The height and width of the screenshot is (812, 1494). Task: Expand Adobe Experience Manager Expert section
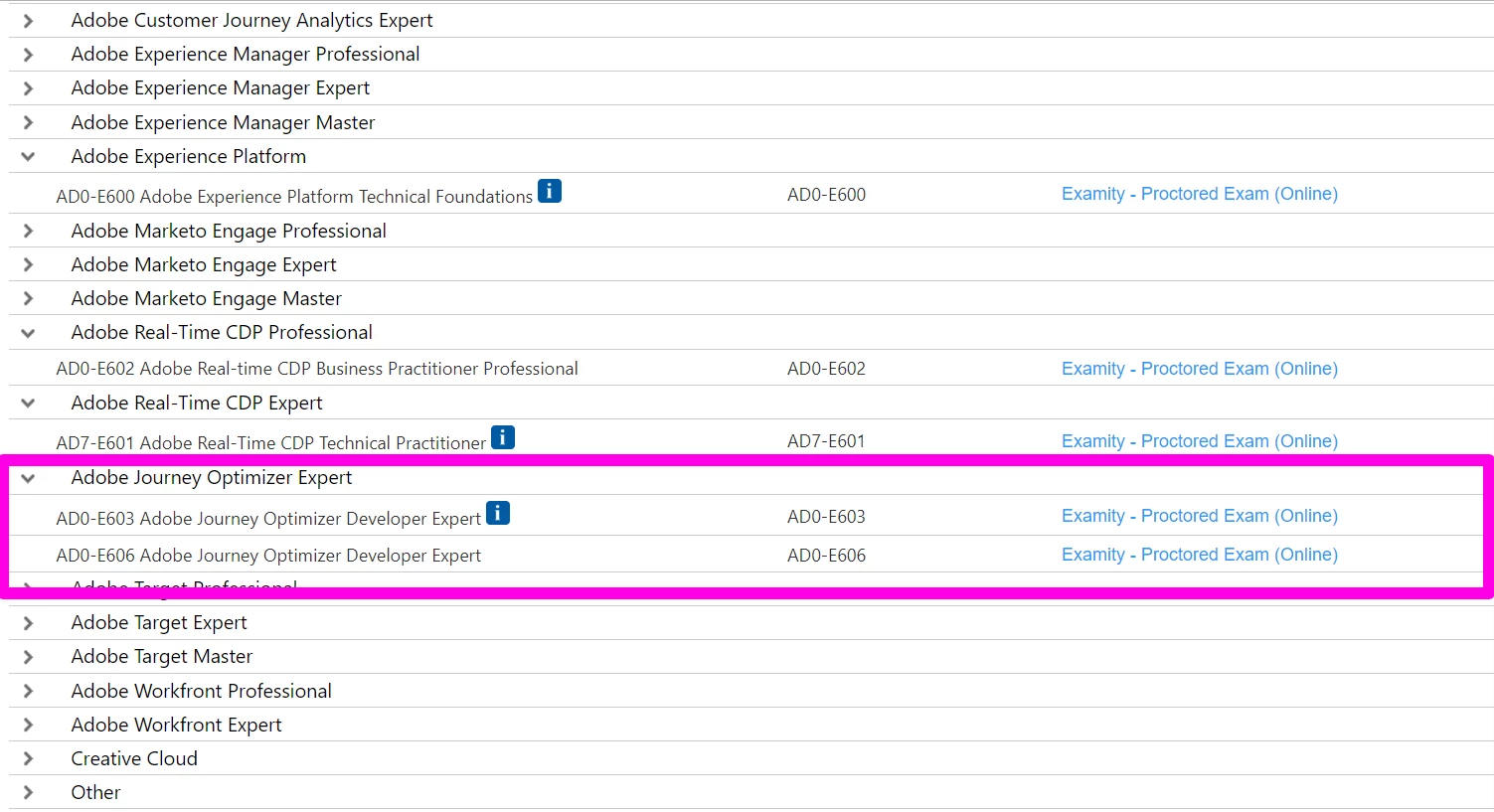click(x=28, y=88)
